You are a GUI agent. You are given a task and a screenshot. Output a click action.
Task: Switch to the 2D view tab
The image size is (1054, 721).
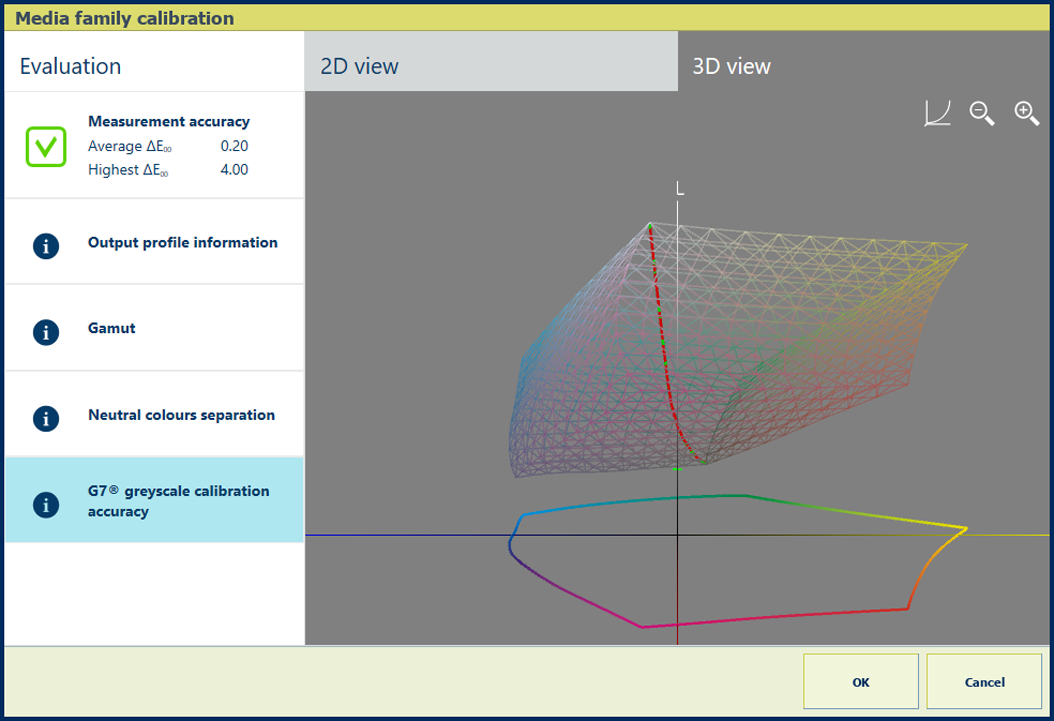pyautogui.click(x=490, y=66)
